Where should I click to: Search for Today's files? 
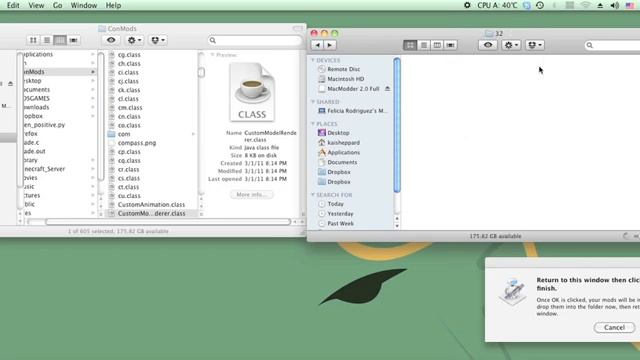point(336,204)
